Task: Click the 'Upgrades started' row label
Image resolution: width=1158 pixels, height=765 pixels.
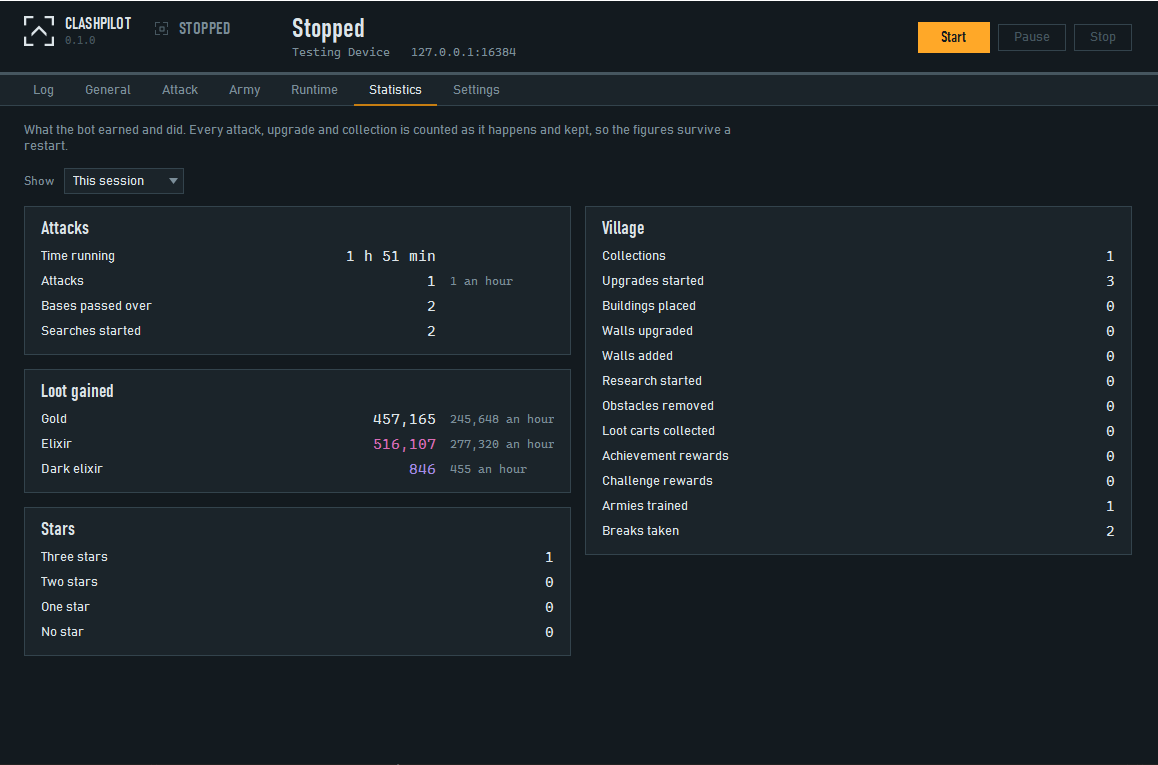Action: click(653, 281)
